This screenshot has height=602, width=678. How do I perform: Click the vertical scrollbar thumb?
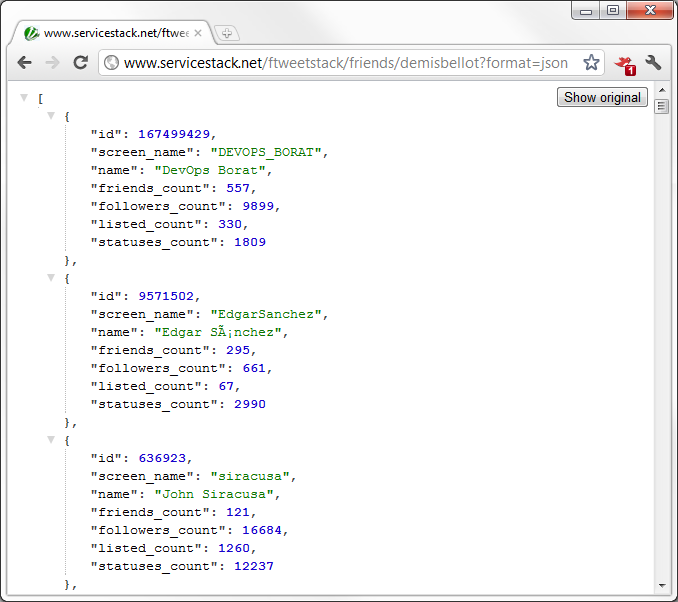(662, 106)
